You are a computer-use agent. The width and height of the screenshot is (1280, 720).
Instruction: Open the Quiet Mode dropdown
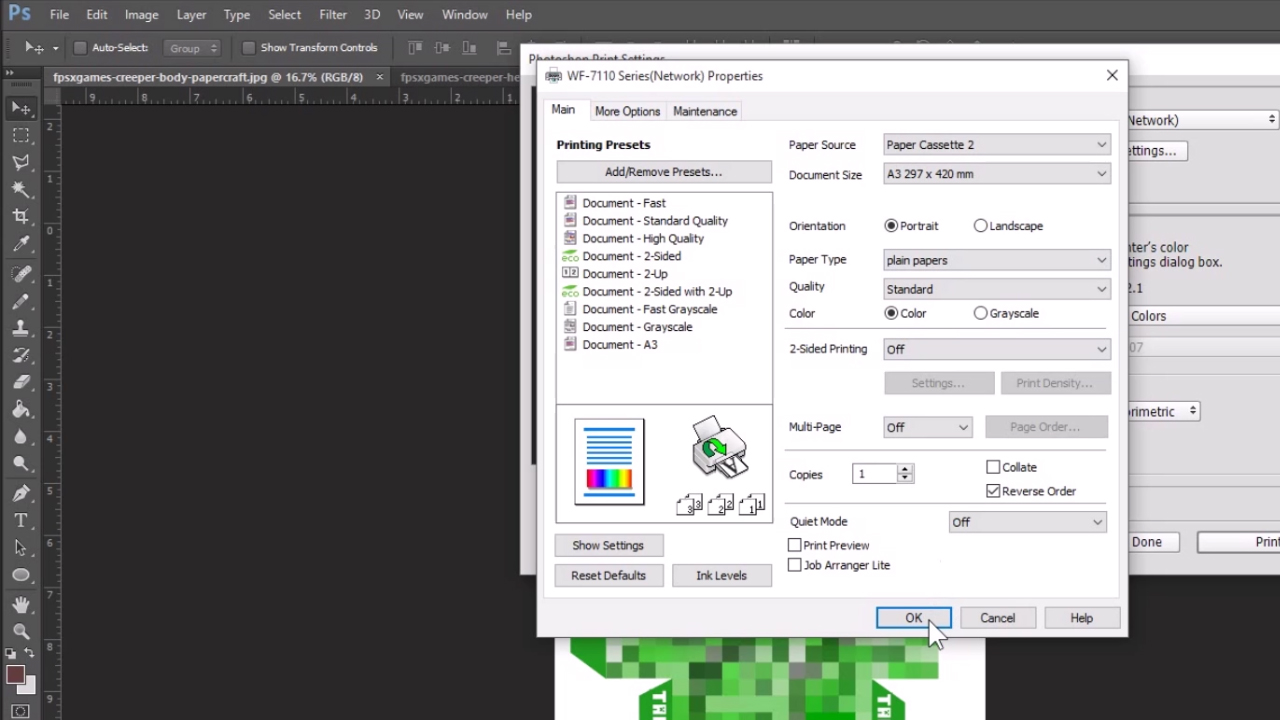click(x=1027, y=522)
